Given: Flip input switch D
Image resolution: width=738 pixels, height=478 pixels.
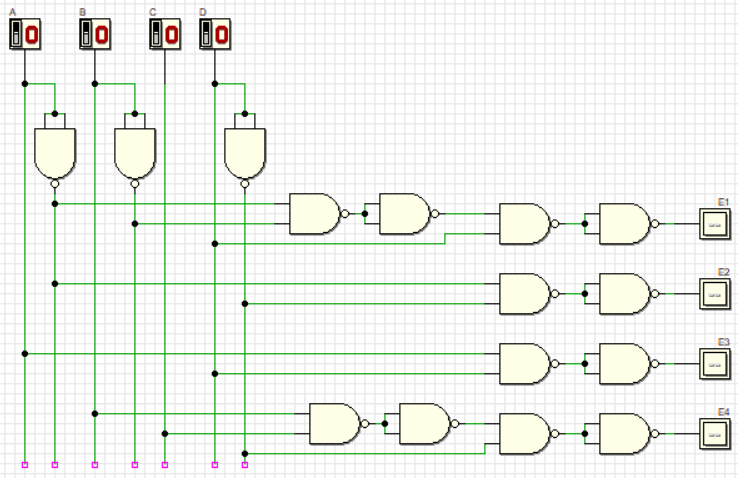Looking at the screenshot, I should 213,35.
